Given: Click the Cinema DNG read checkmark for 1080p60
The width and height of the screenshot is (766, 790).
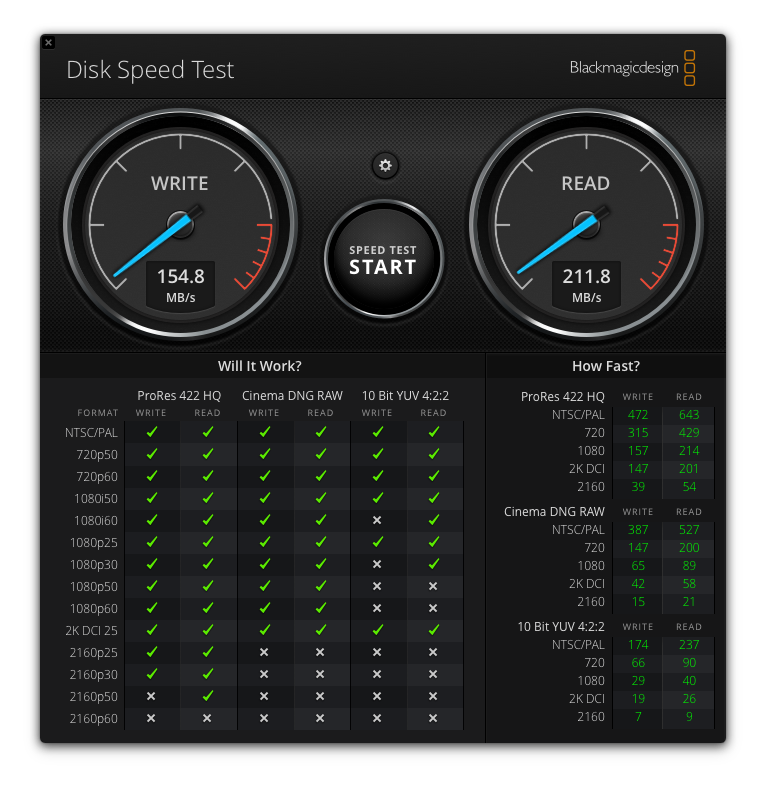Looking at the screenshot, I should point(321,608).
